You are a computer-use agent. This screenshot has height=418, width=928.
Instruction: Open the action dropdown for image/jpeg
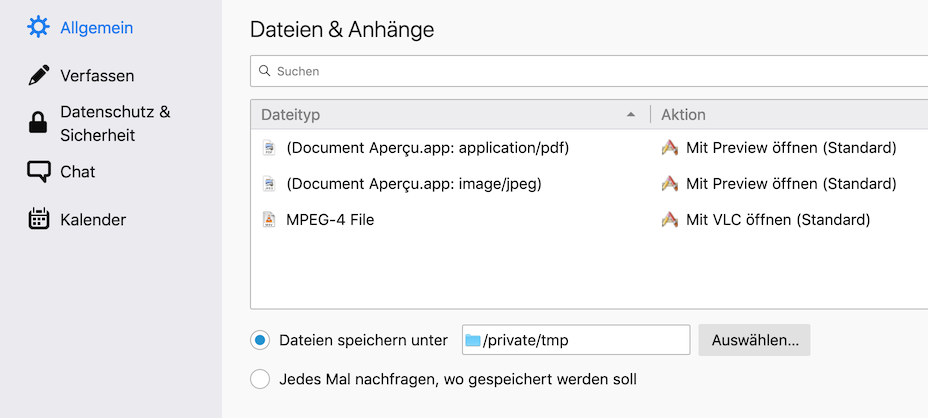tap(790, 184)
